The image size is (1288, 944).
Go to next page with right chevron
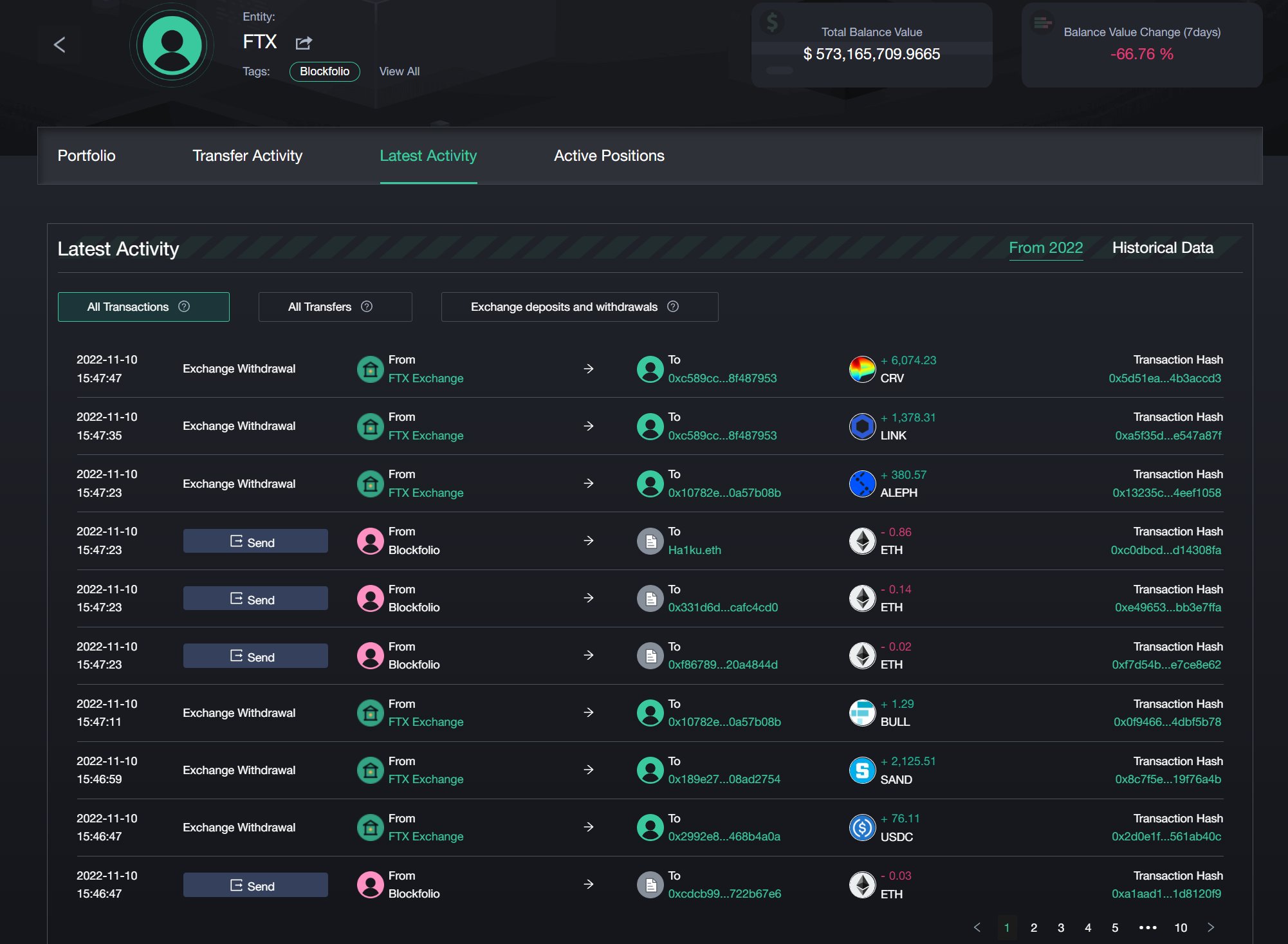pos(1211,927)
